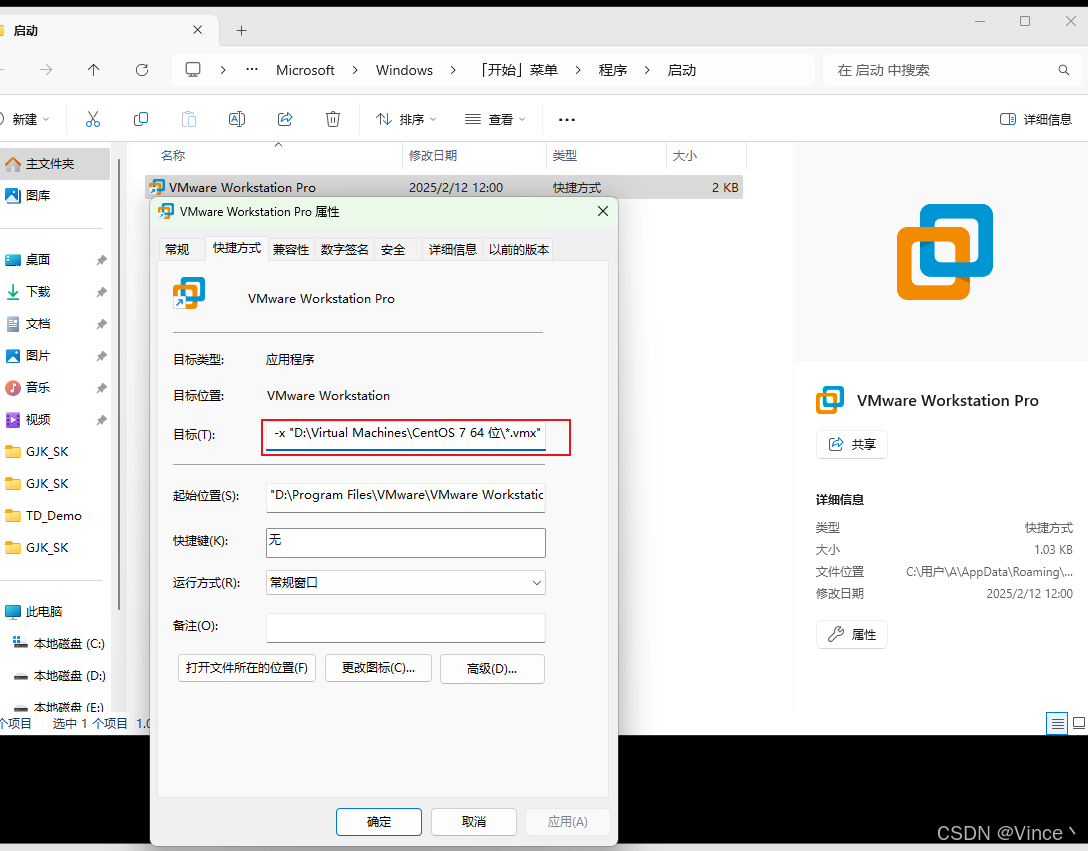Click the search magnifier icon
The height and width of the screenshot is (851, 1088).
point(1064,70)
